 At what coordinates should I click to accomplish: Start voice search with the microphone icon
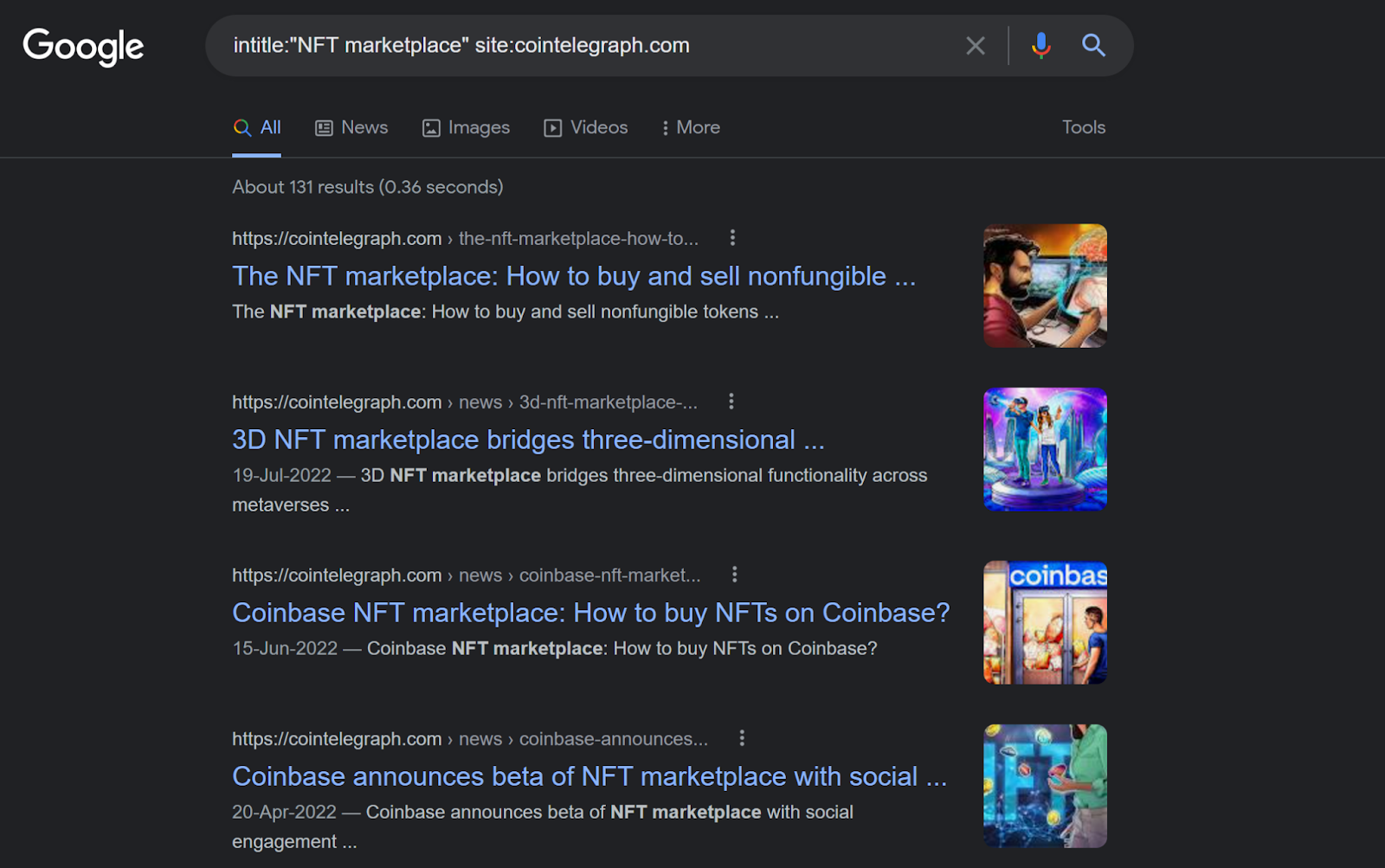coord(1040,46)
